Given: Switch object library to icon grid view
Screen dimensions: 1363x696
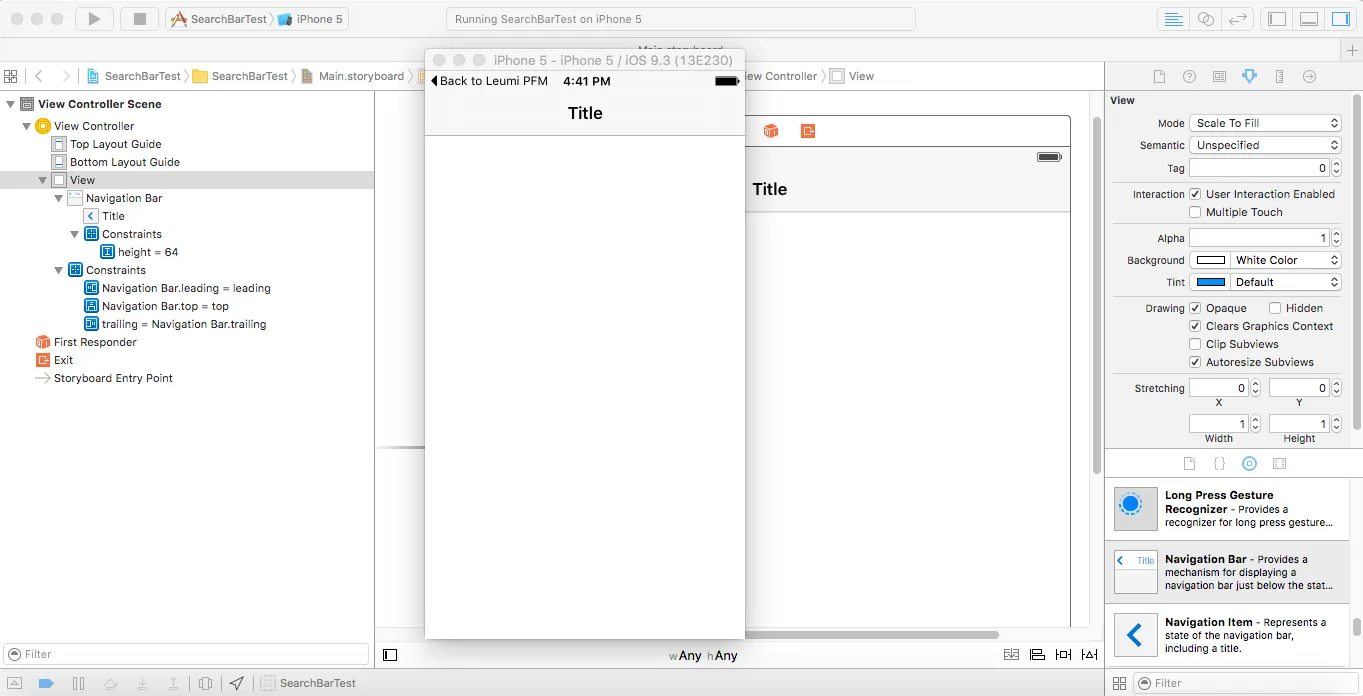Looking at the screenshot, I should pos(1120,684).
